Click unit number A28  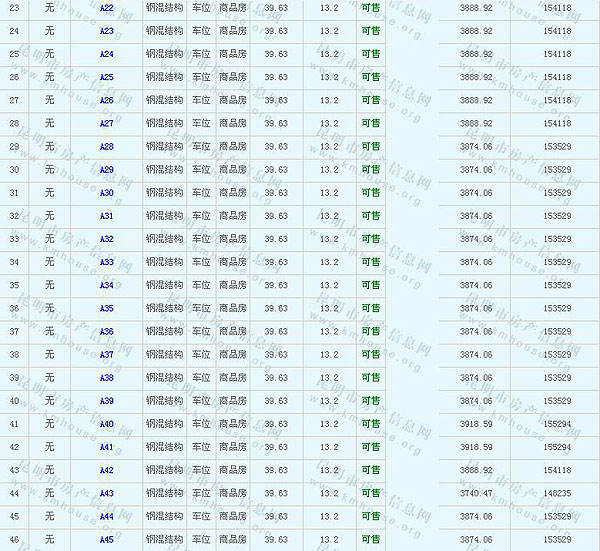[107, 146]
